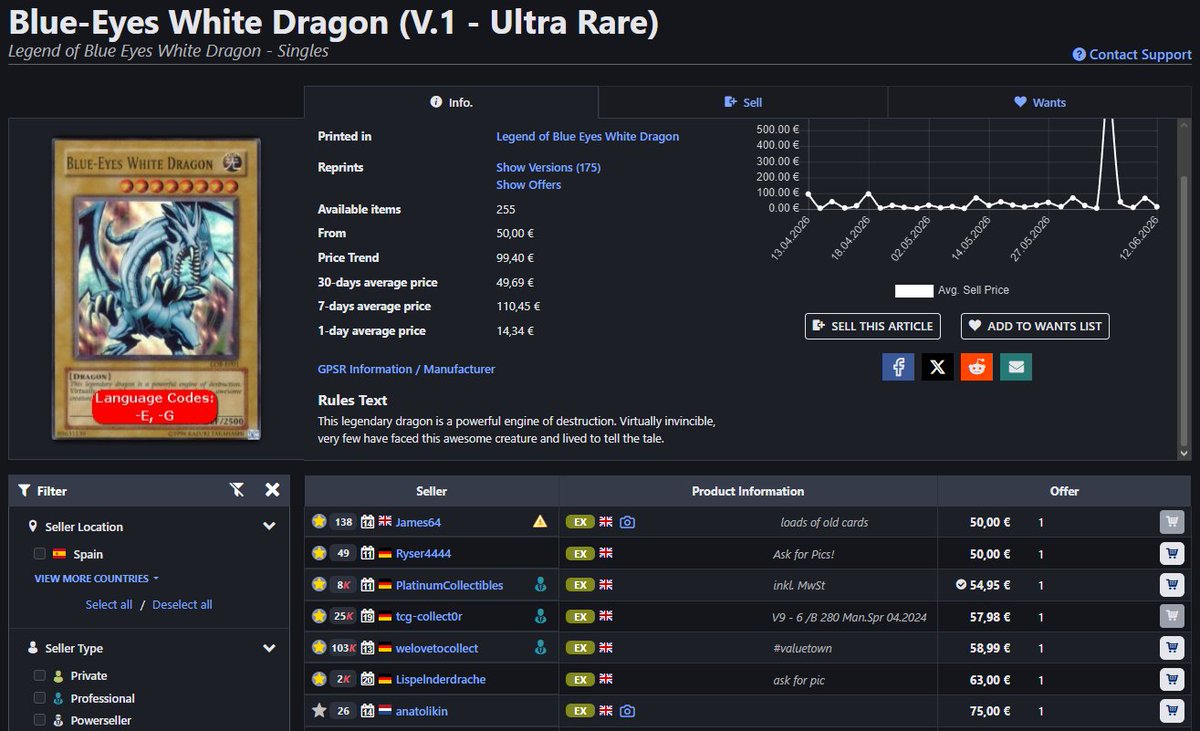
Task: Tick the Powerseller seller type checkbox
Action: [40, 720]
